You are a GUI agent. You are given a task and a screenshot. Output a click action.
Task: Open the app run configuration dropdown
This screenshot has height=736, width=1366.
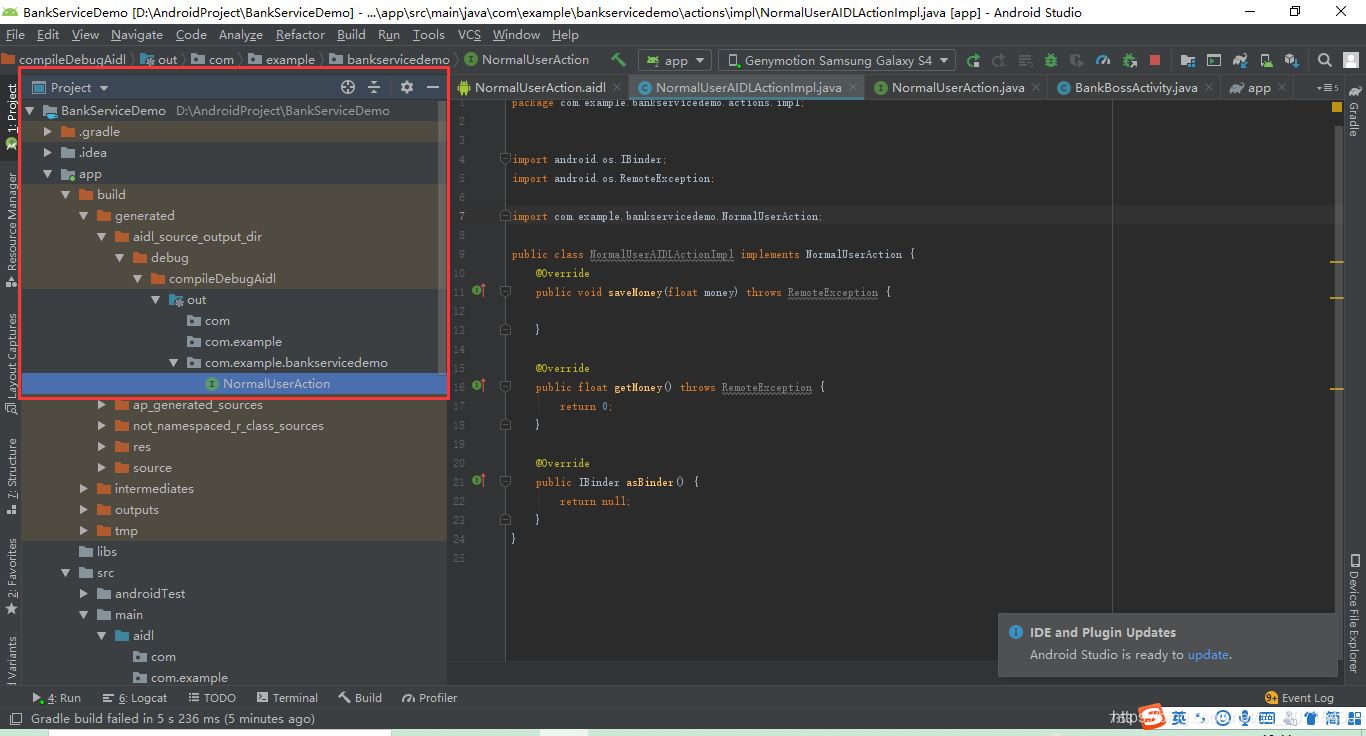(675, 60)
